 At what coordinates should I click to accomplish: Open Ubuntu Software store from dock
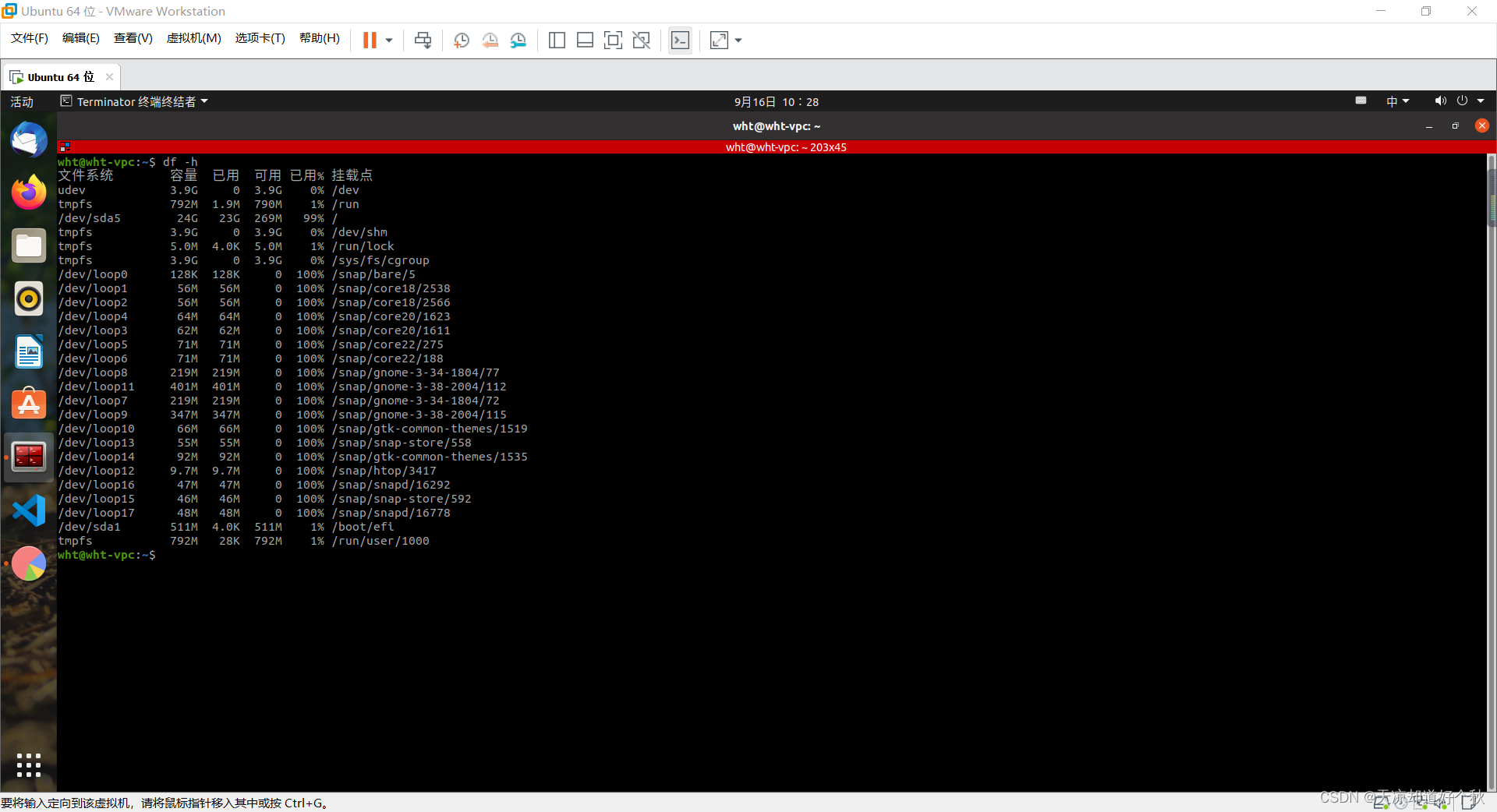tap(29, 404)
